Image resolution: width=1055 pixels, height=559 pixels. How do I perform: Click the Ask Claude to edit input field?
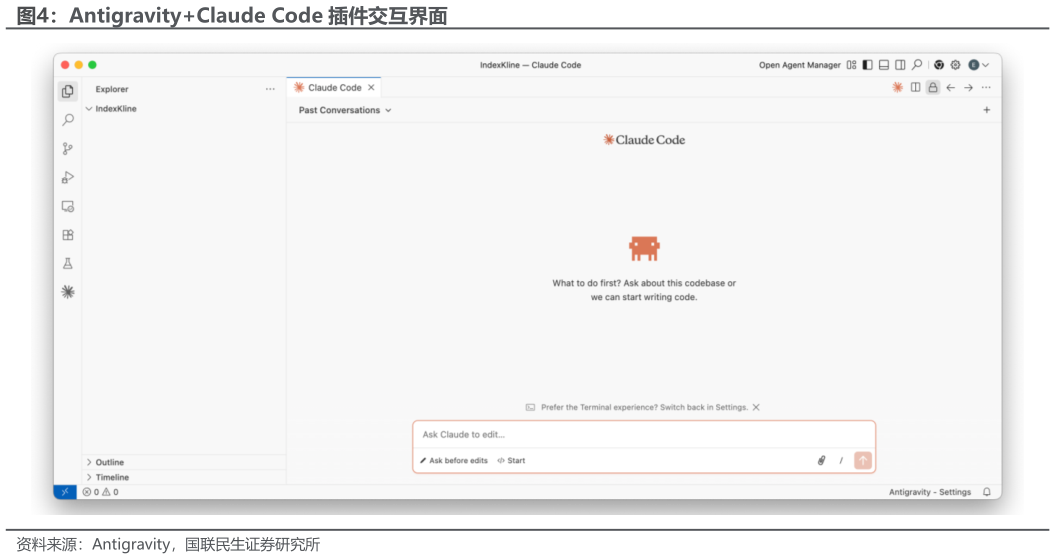(640, 435)
